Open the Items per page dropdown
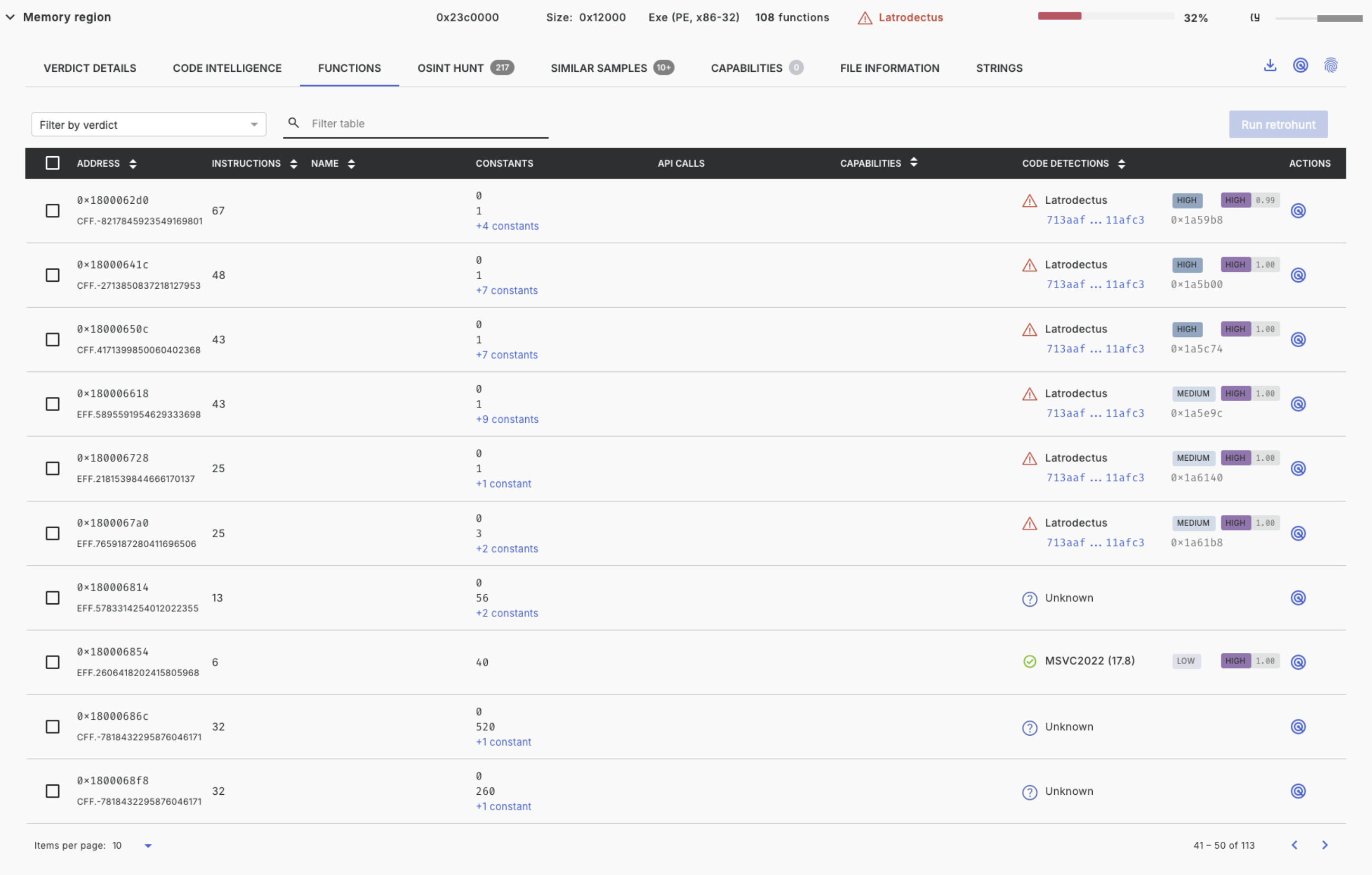Viewport: 1372px width, 875px height. tap(148, 845)
